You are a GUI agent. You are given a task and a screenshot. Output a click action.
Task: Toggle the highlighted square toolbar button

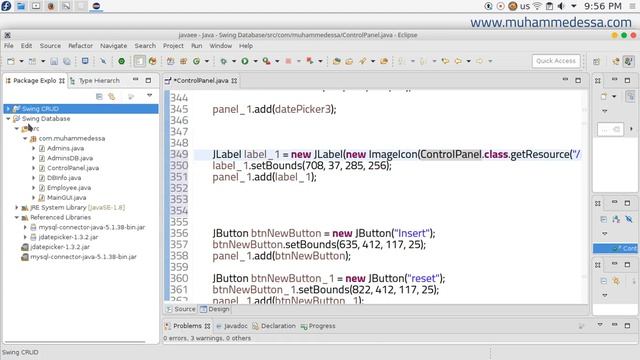pos(140,61)
